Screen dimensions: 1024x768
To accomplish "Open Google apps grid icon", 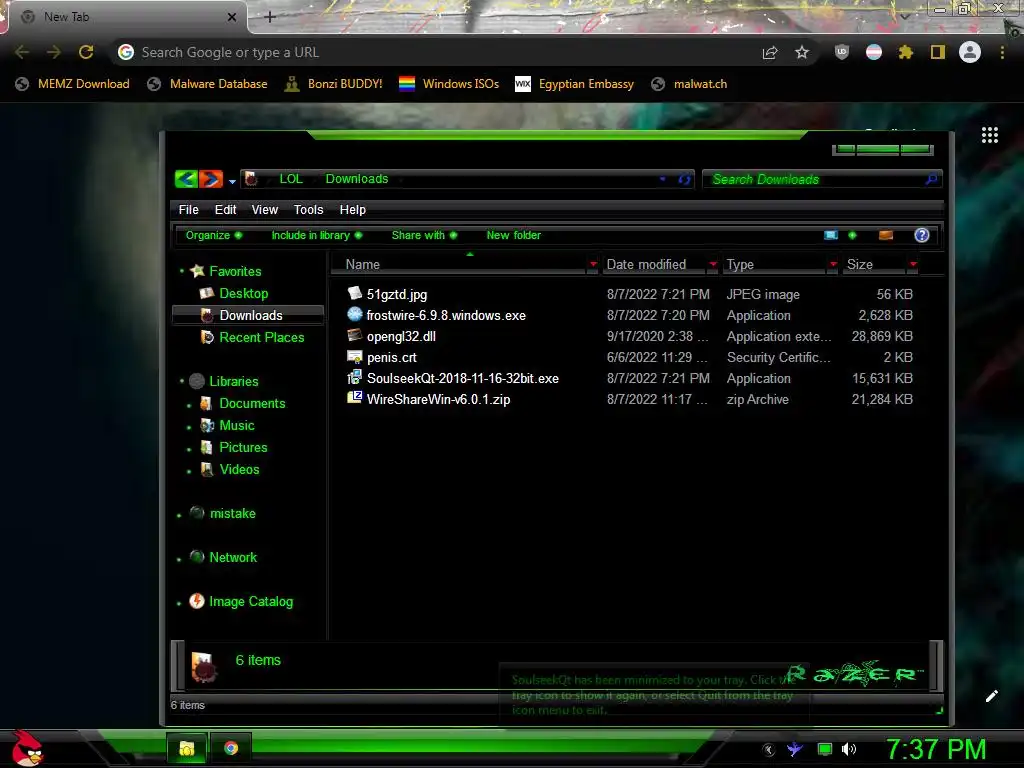I will pos(990,135).
